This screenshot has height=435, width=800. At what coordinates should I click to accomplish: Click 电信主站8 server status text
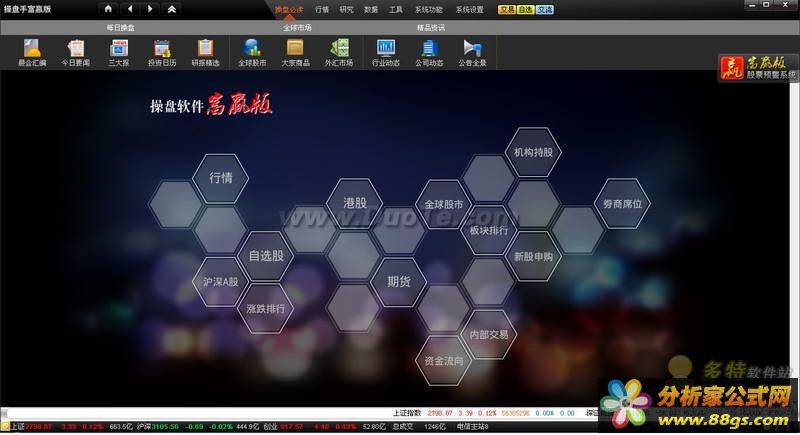tap(472, 426)
